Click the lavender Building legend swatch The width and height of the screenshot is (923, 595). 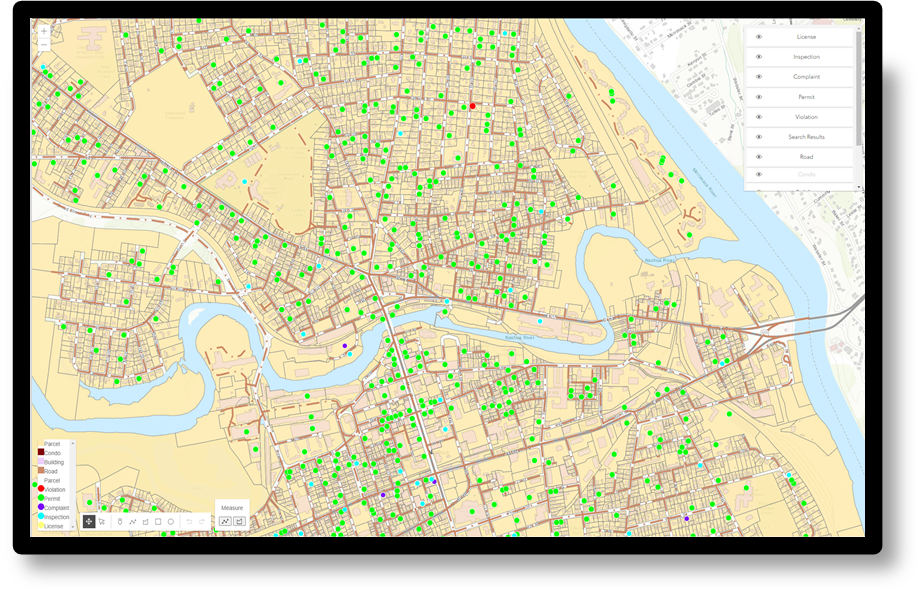pyautogui.click(x=41, y=461)
